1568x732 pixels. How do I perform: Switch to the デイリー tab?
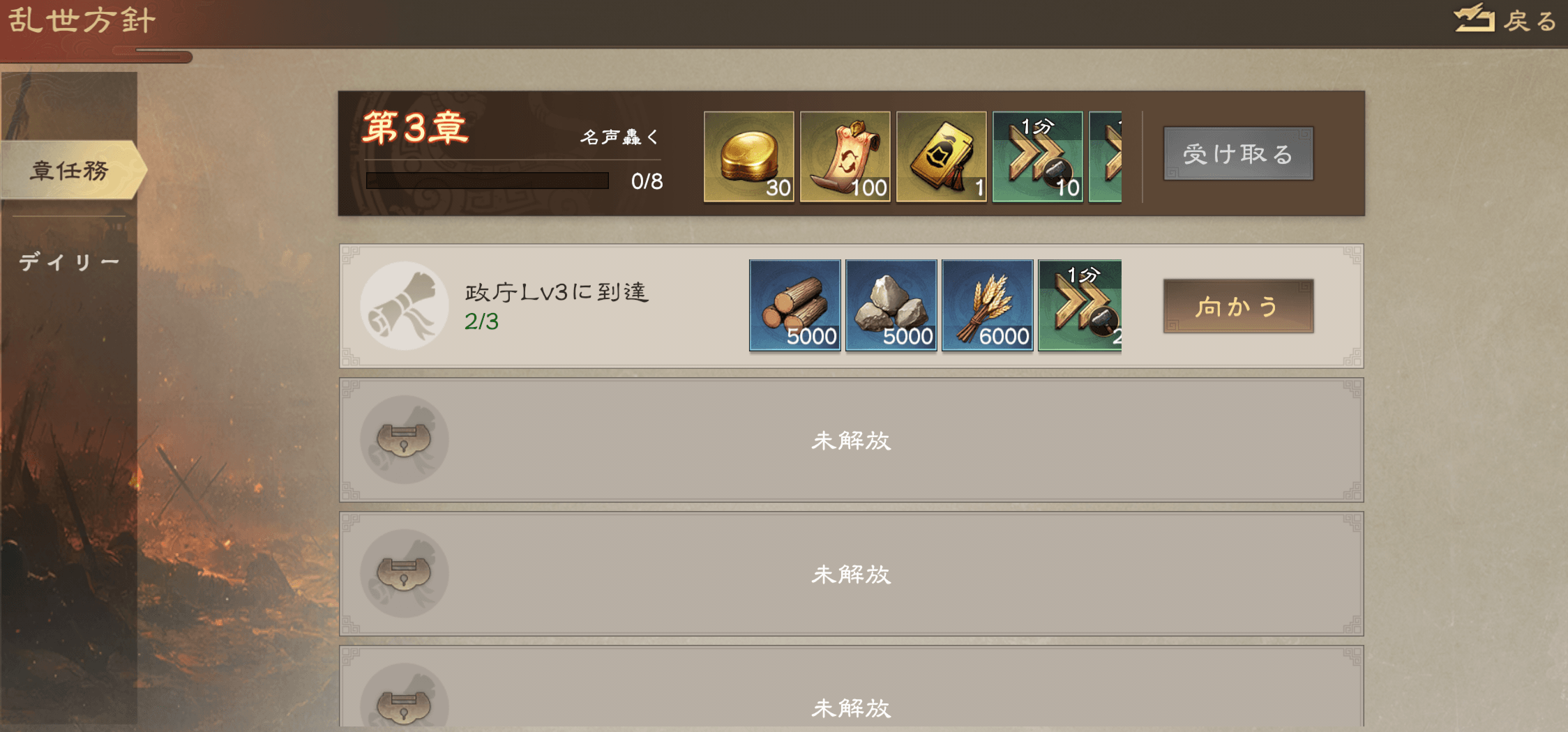pos(70,262)
